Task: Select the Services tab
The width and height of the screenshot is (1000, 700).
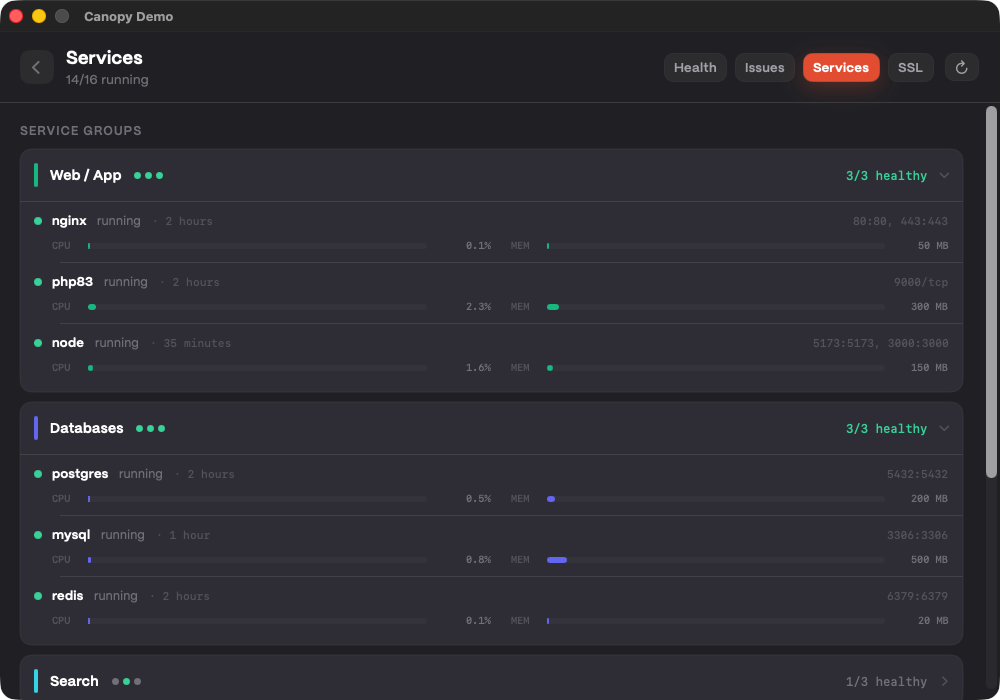Action: tap(841, 68)
